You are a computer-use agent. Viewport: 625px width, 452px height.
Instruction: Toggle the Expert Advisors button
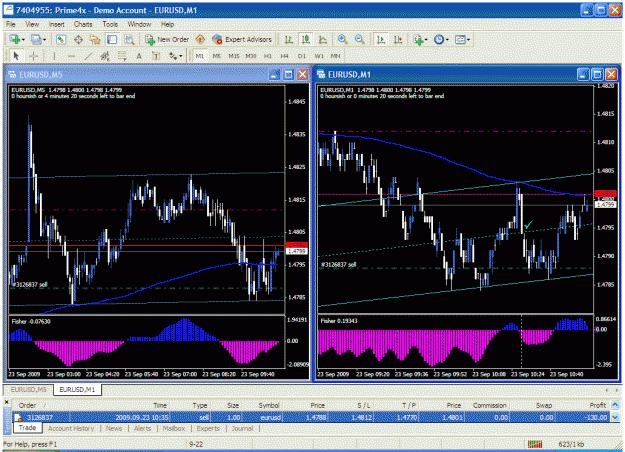click(242, 39)
